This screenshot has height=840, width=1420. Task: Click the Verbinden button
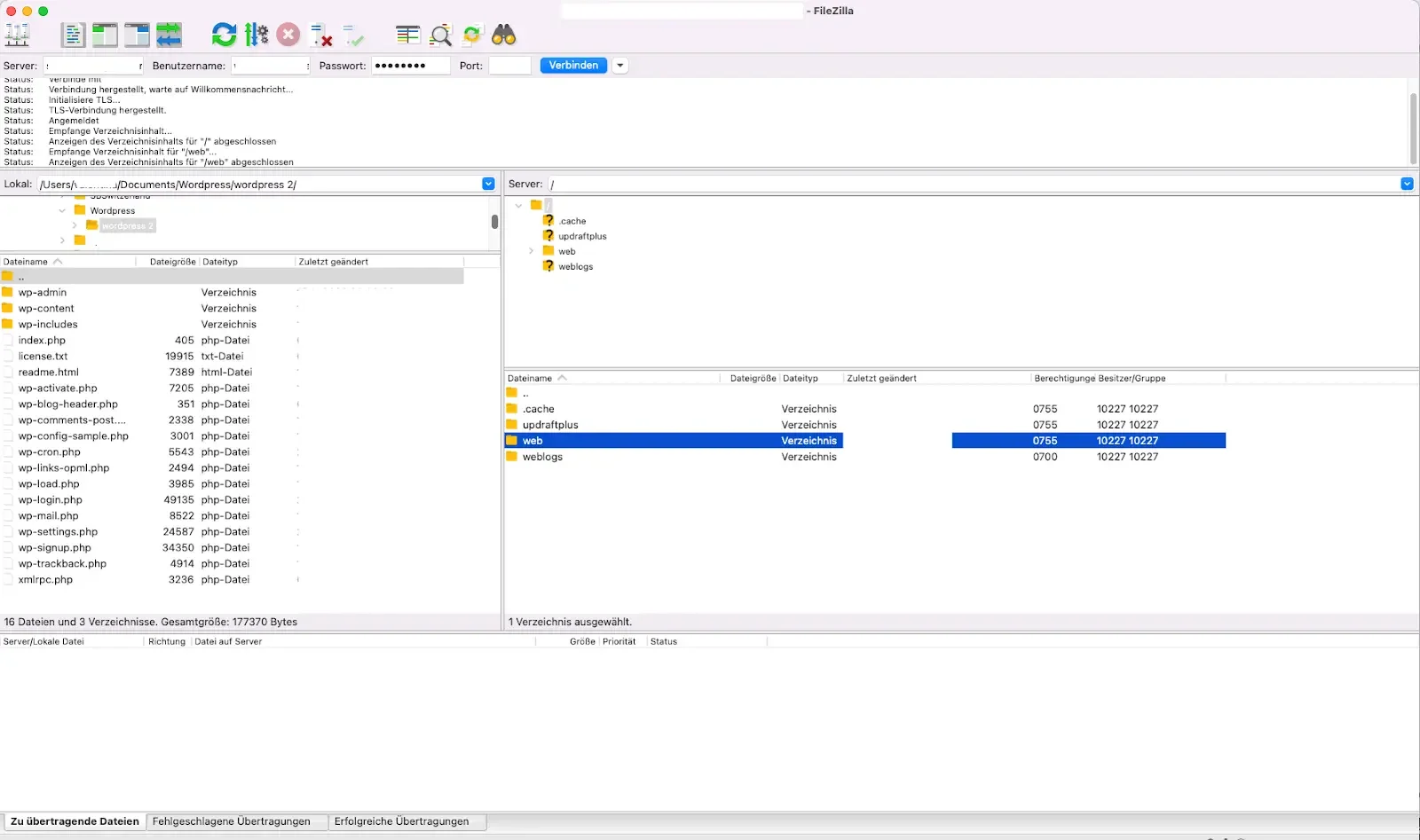coord(573,66)
